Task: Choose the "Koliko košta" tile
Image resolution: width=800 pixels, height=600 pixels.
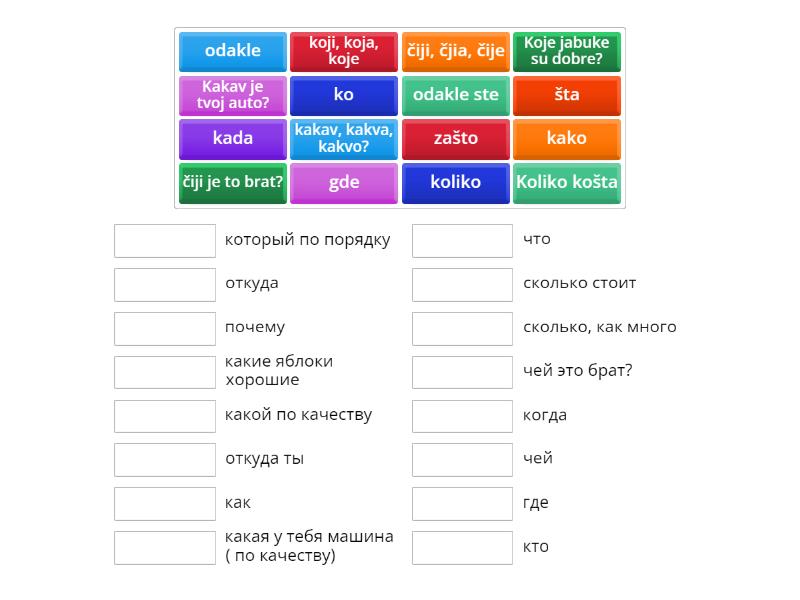Action: pos(566,183)
